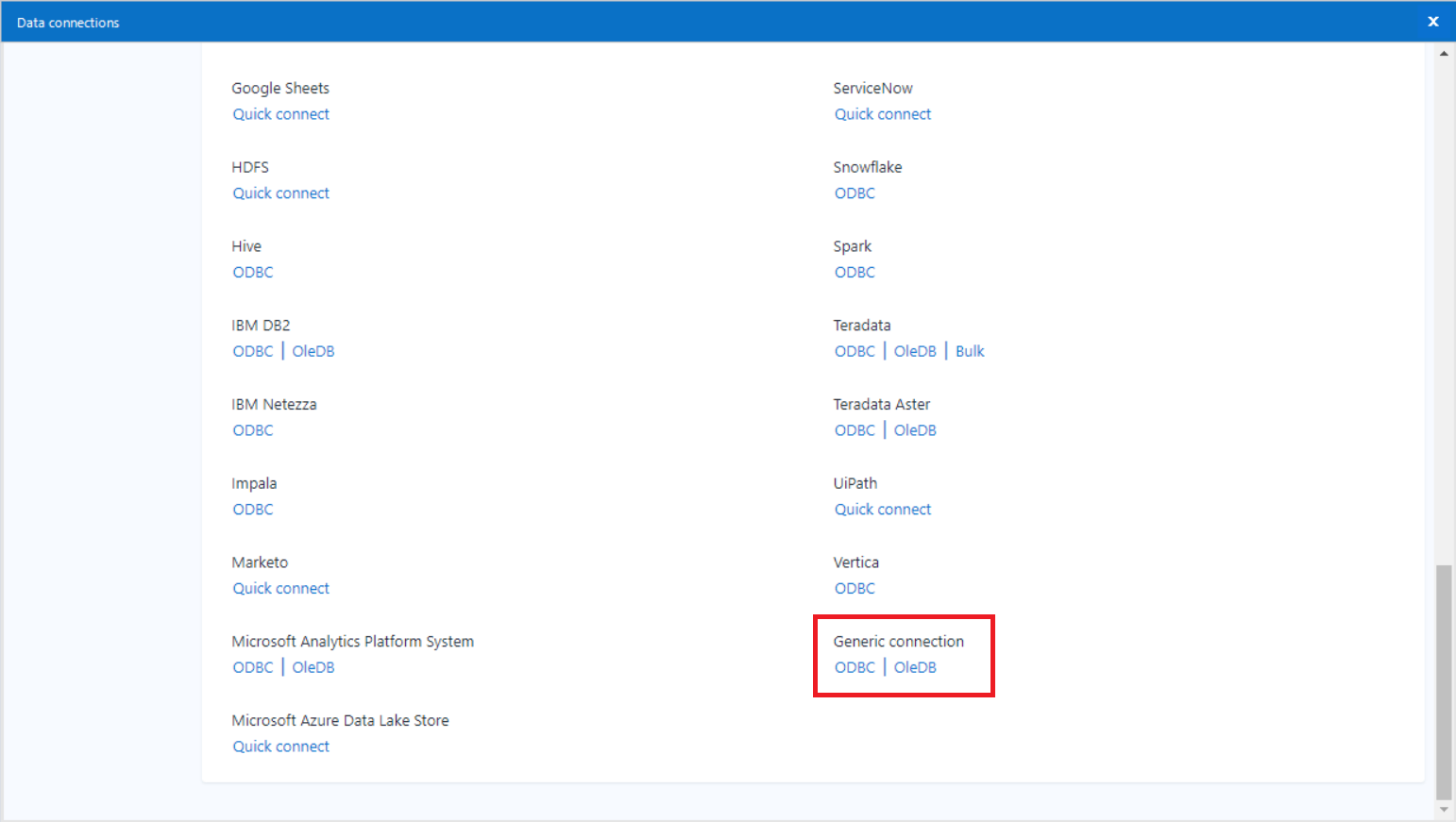Image resolution: width=1456 pixels, height=822 pixels.
Task: Open ODBC under Generic connection
Action: pos(855,666)
